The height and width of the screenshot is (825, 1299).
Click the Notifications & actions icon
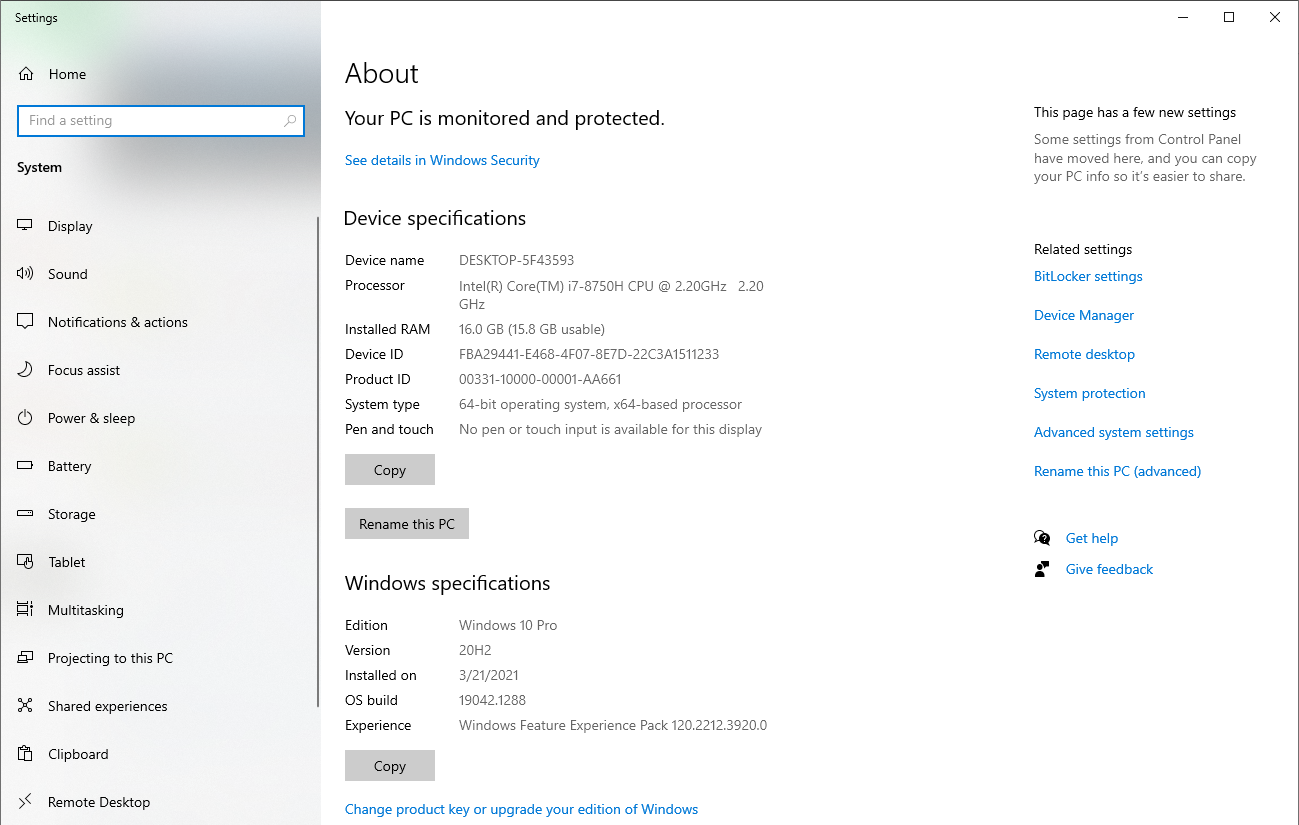tap(26, 322)
